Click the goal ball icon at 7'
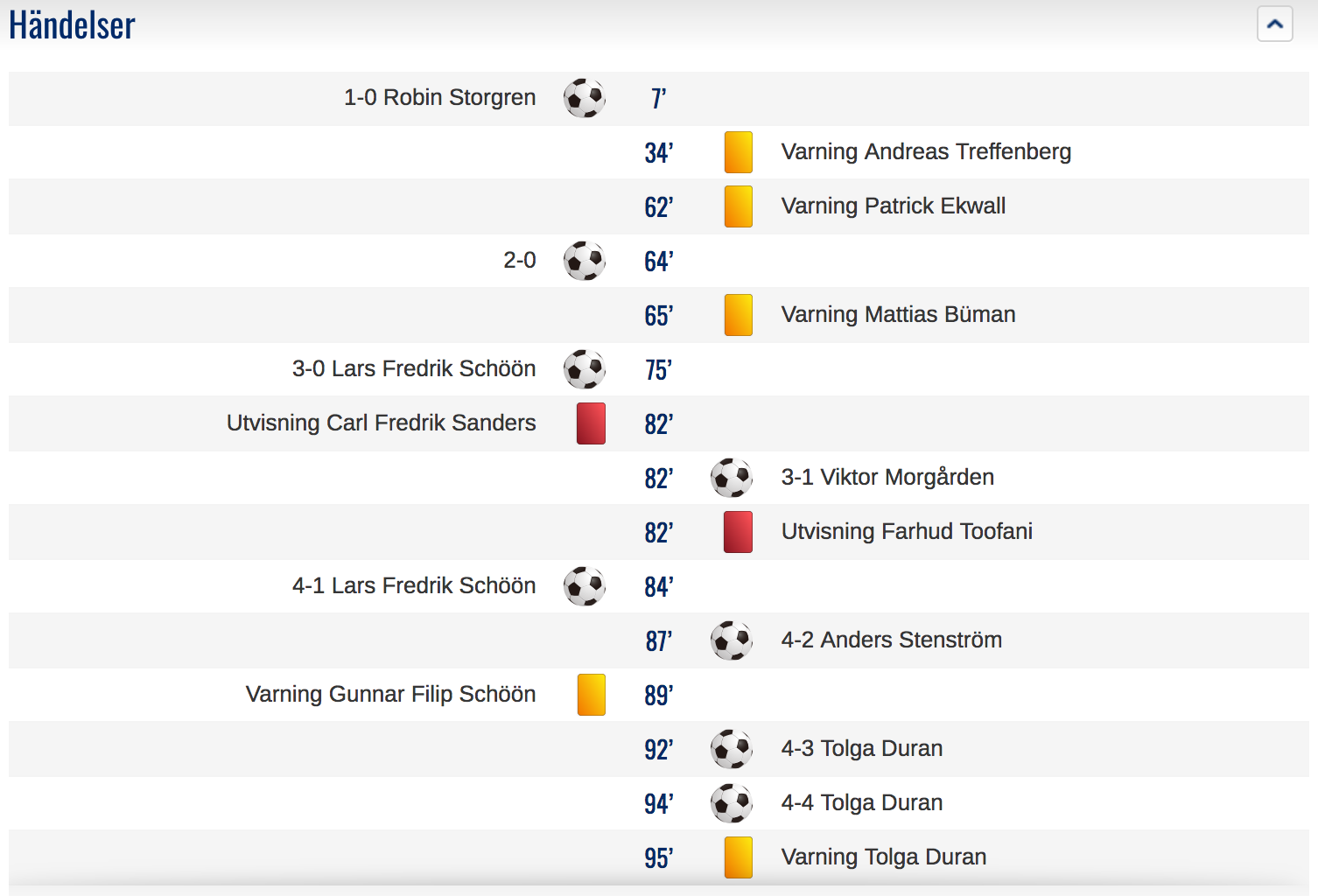Image resolution: width=1318 pixels, height=896 pixels. [x=585, y=98]
